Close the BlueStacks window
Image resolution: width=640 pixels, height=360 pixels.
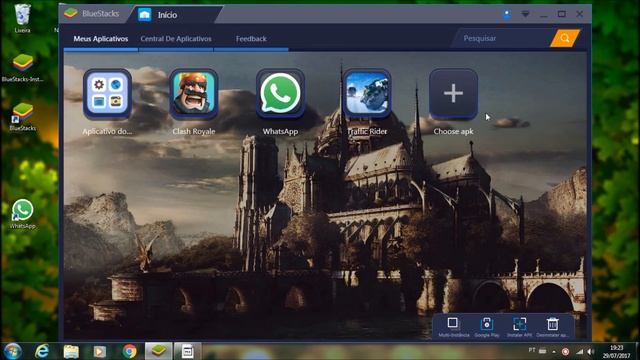point(580,14)
